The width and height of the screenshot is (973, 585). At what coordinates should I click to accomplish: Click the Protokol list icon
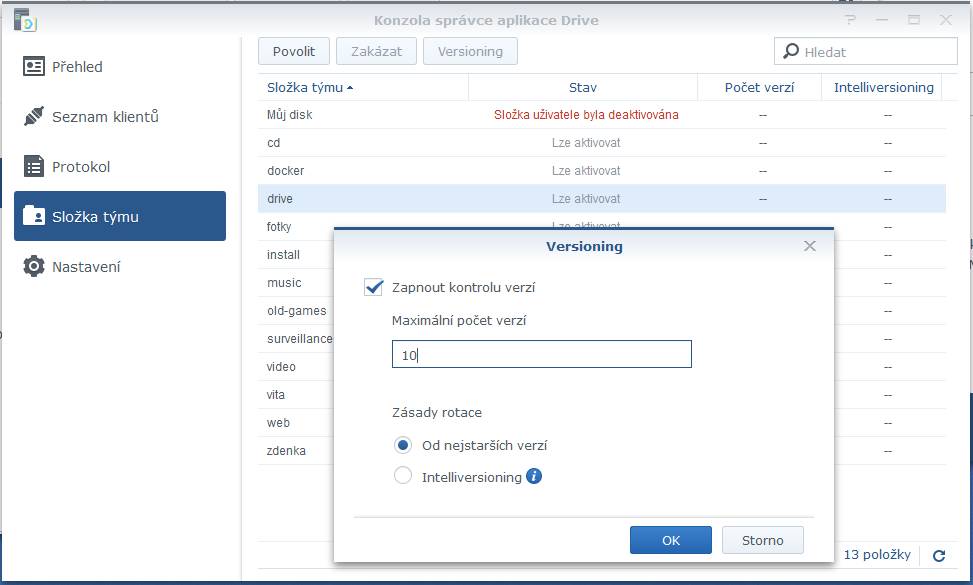(34, 167)
